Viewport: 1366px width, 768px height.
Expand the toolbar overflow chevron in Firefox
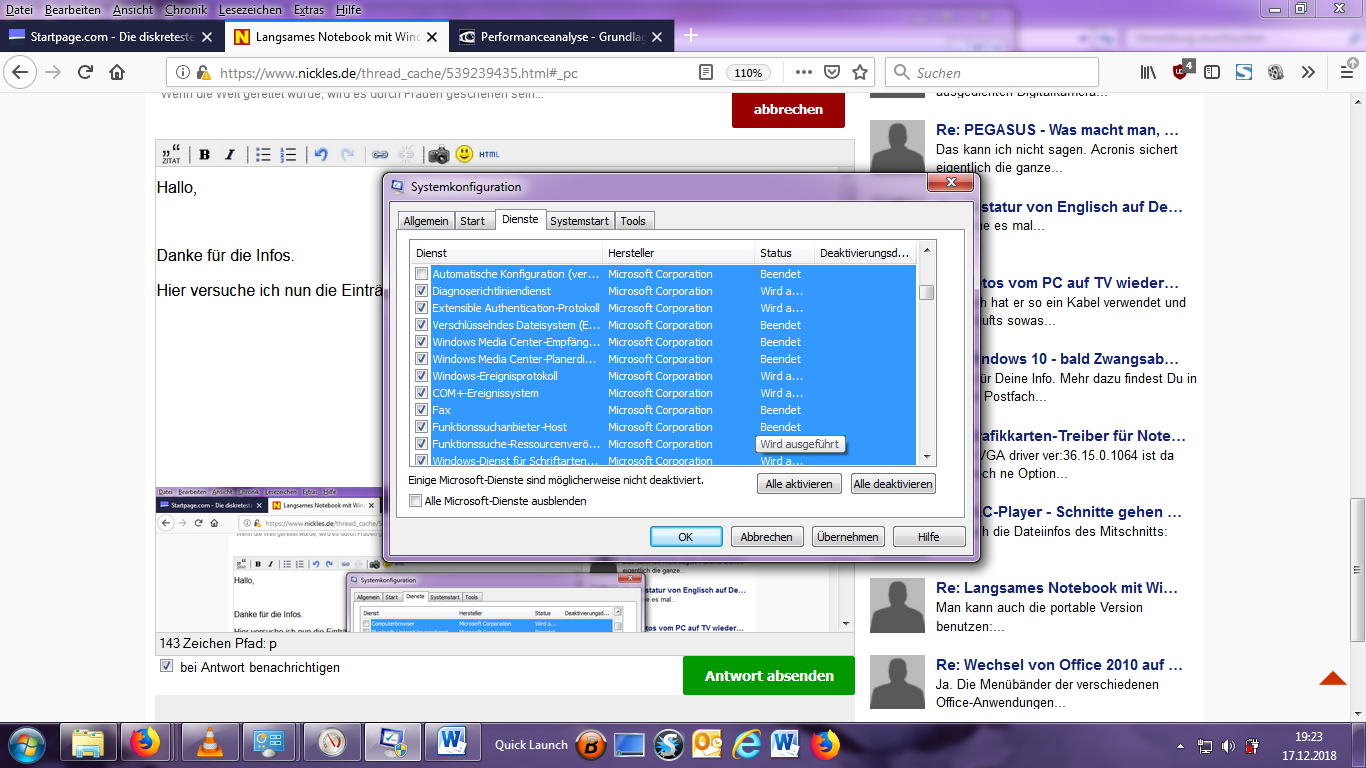[1308, 72]
